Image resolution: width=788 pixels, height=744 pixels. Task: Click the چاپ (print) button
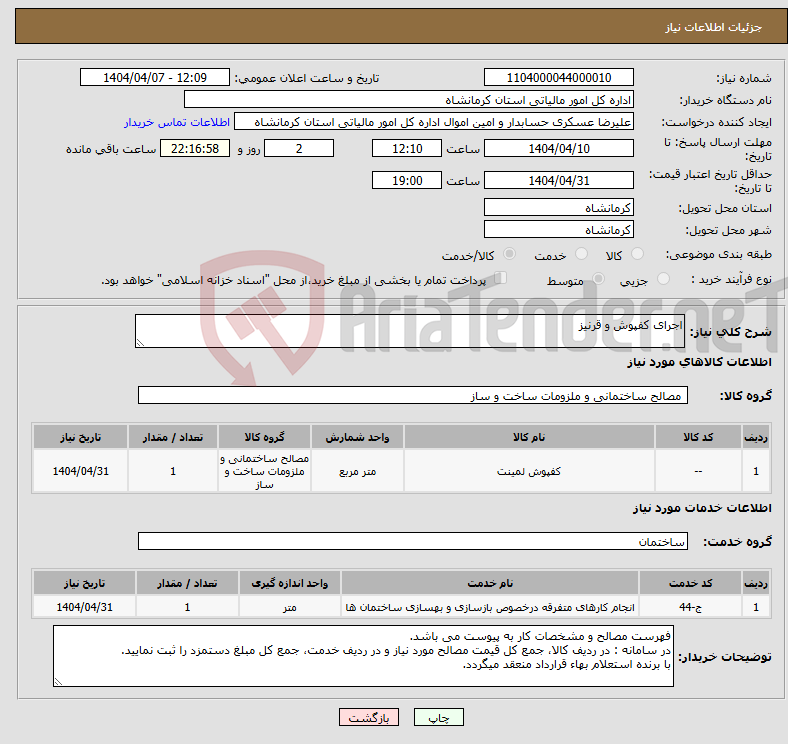[438, 717]
